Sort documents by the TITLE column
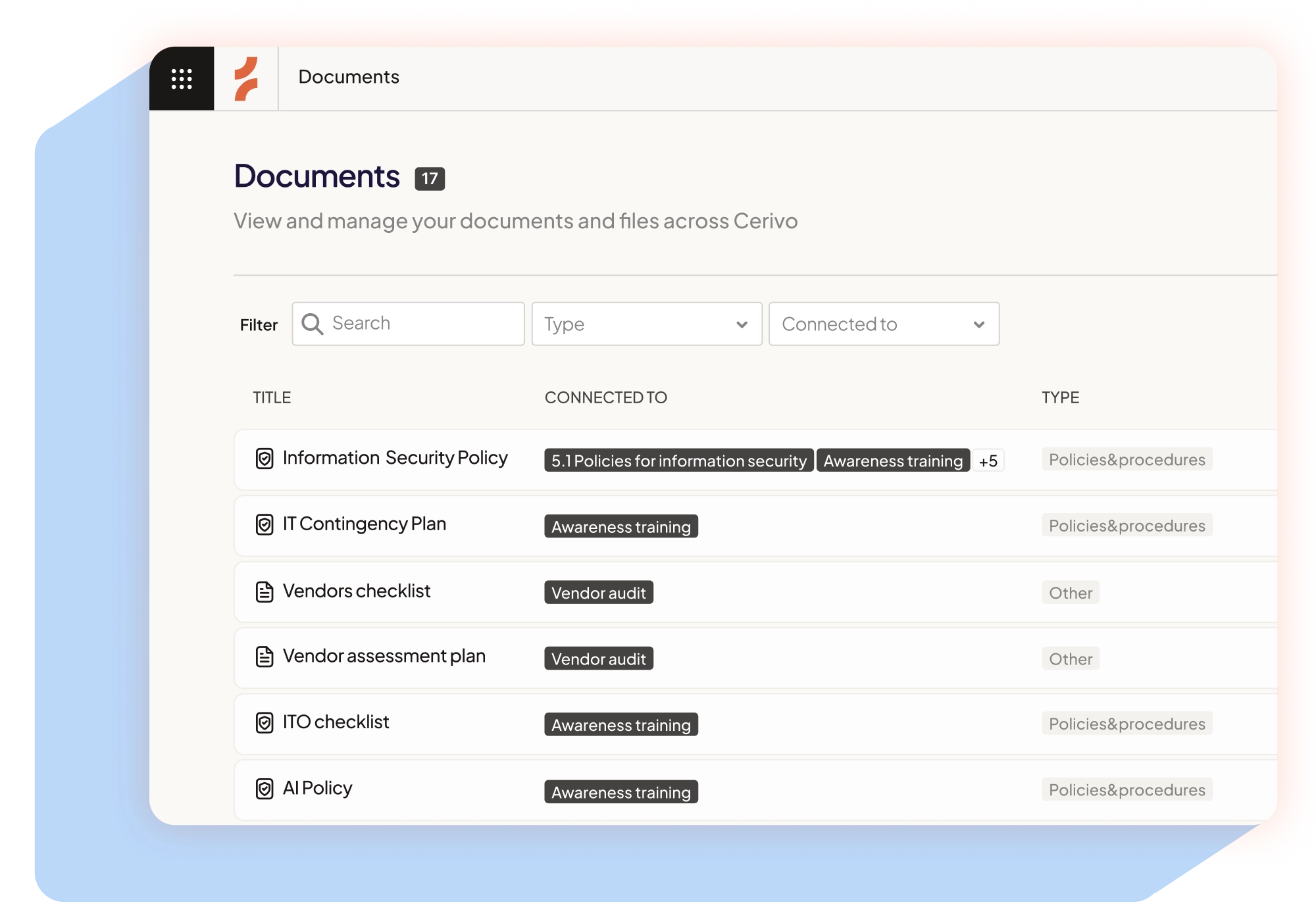The image size is (1316, 921). (x=272, y=397)
